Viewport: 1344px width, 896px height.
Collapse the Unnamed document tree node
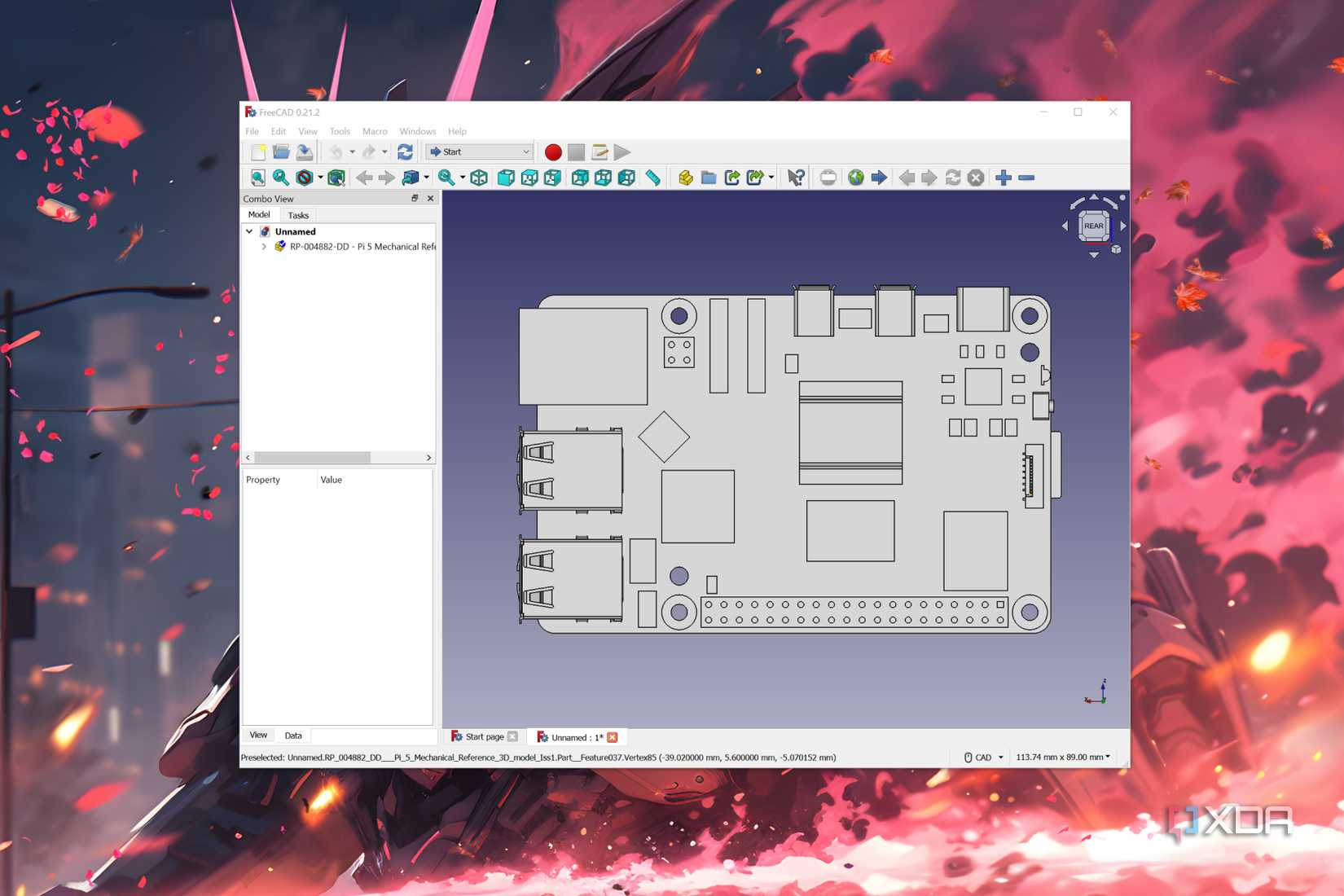249,231
